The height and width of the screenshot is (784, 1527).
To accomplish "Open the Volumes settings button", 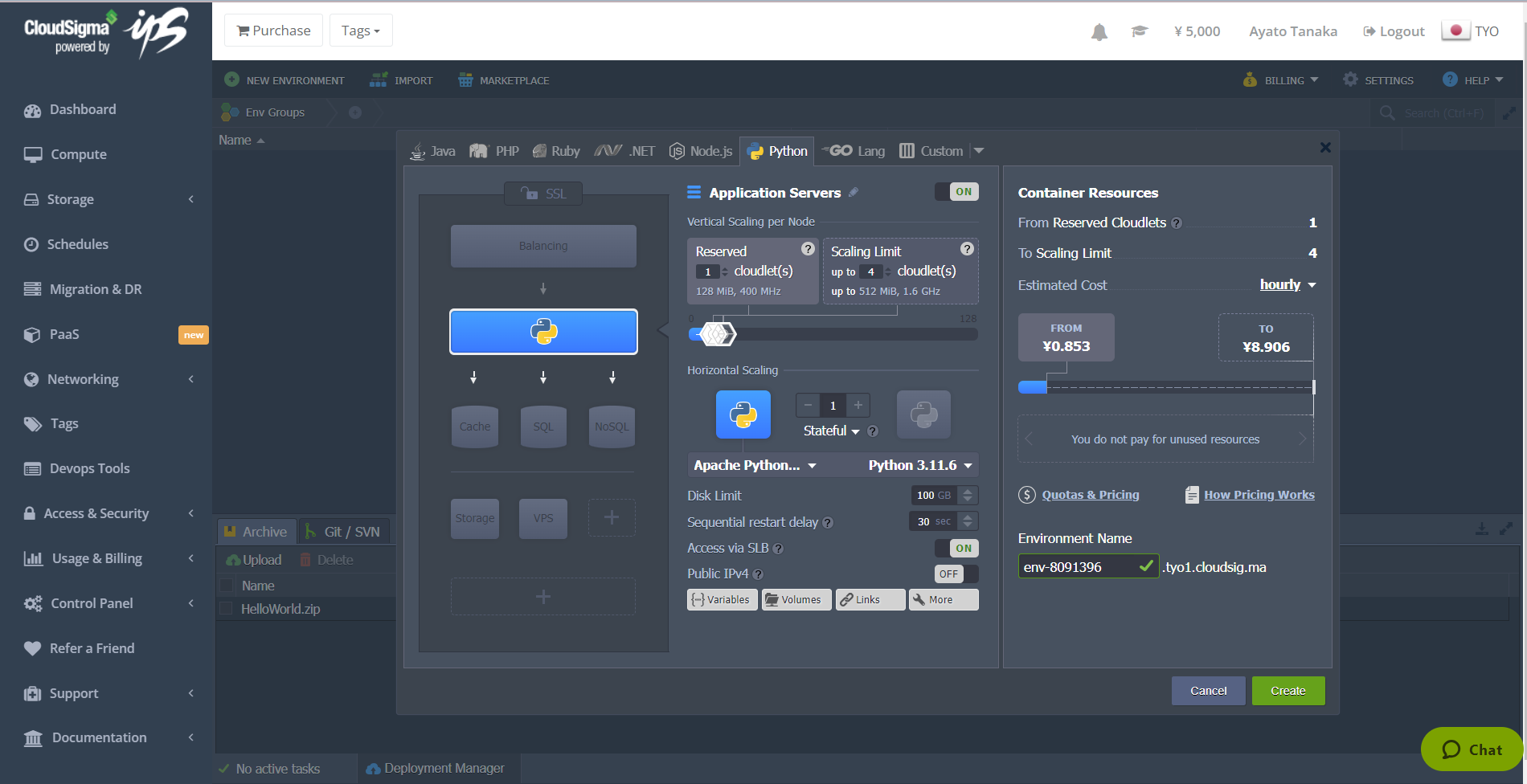I will click(796, 600).
